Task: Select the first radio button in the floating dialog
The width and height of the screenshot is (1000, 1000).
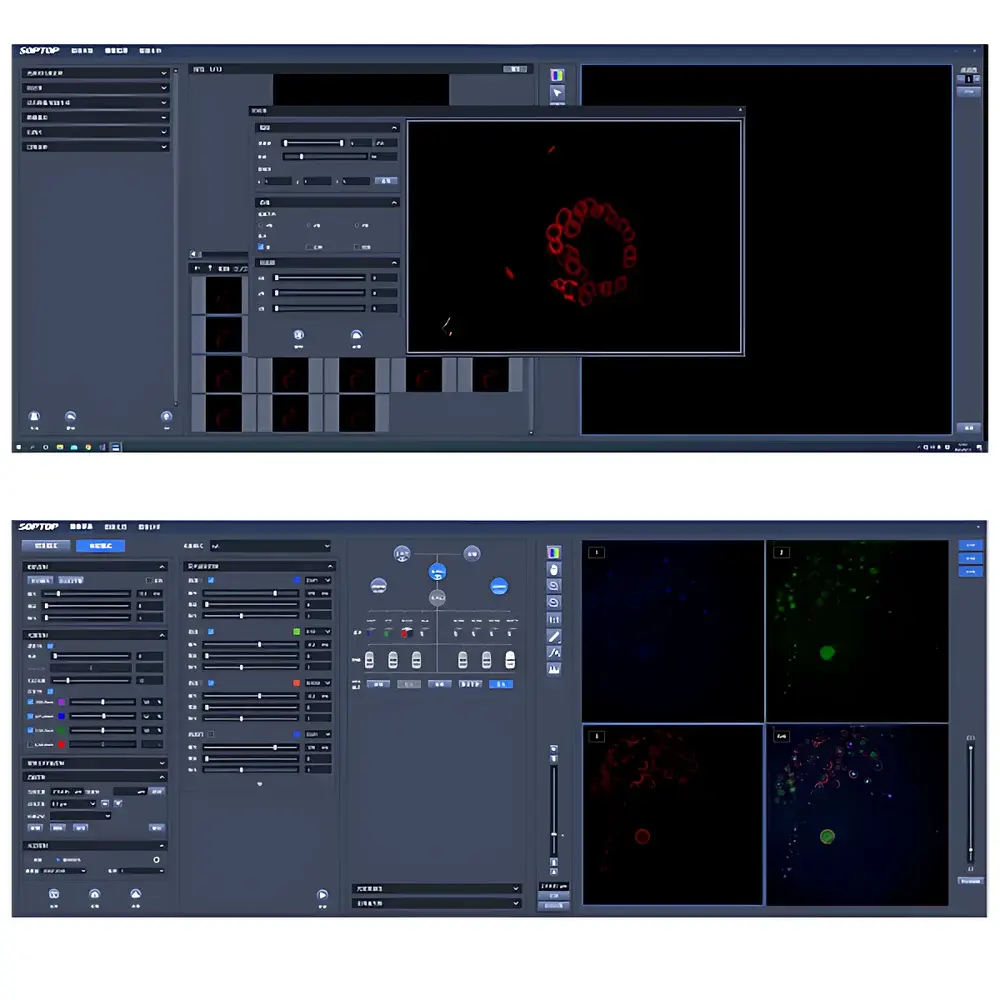Action: coord(260,225)
